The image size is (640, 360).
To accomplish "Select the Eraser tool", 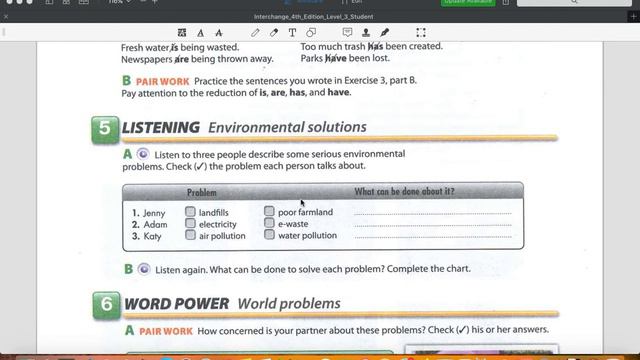I will [x=274, y=33].
